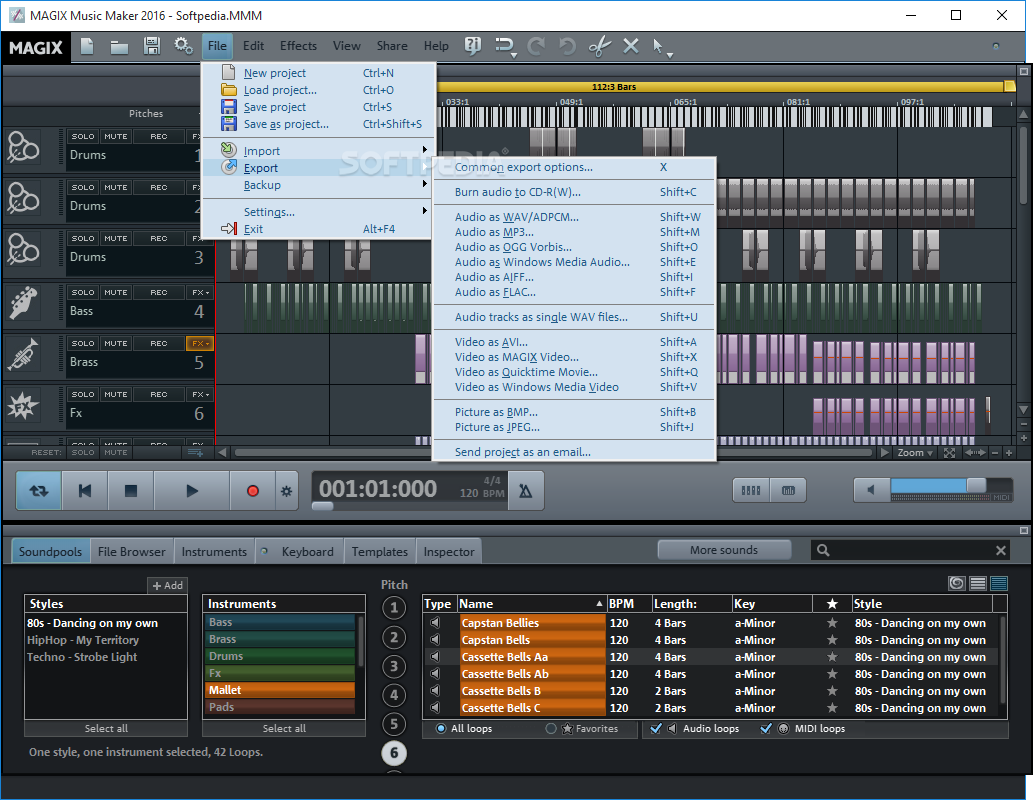Preview Cassette Bells C loop speaker icon

click(435, 708)
